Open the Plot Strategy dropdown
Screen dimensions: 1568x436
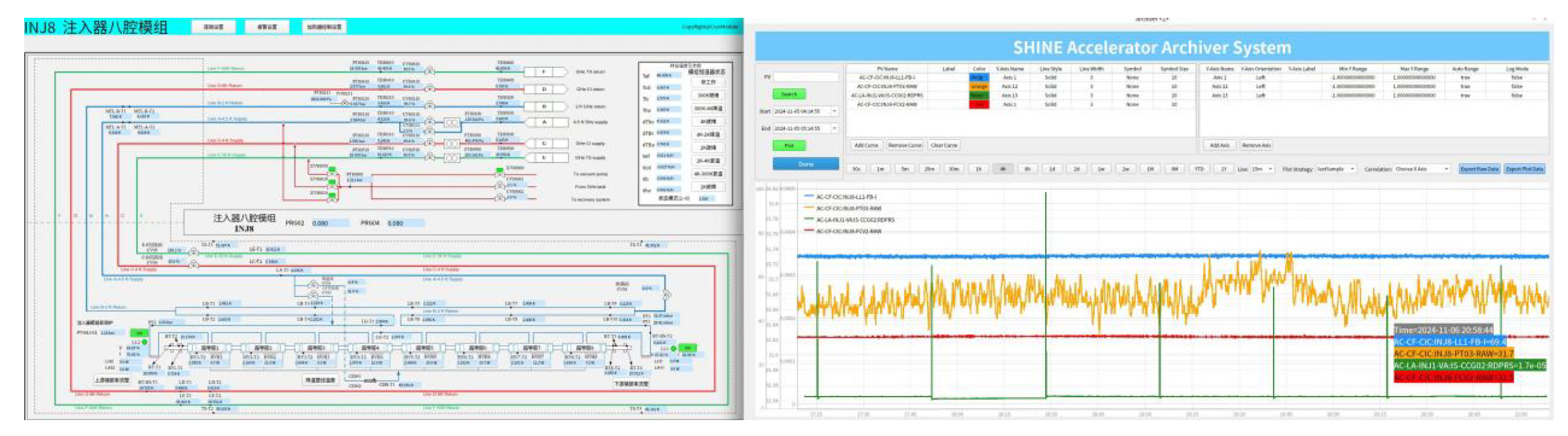point(1336,169)
